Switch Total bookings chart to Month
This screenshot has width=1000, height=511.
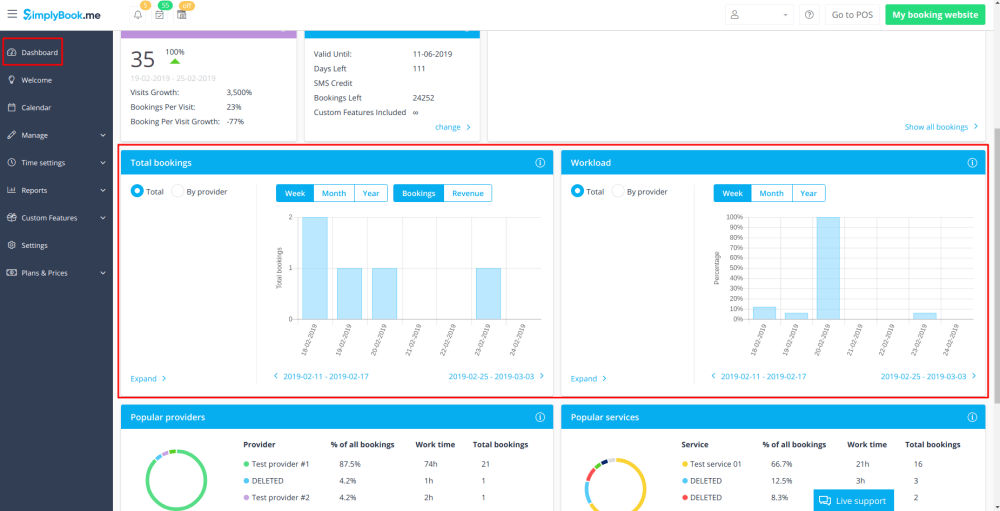[334, 193]
